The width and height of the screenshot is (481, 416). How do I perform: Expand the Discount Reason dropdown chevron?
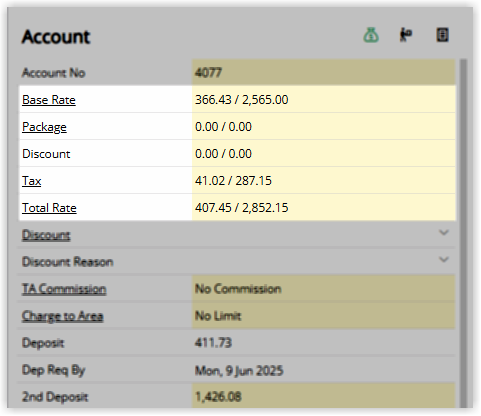coord(444,259)
